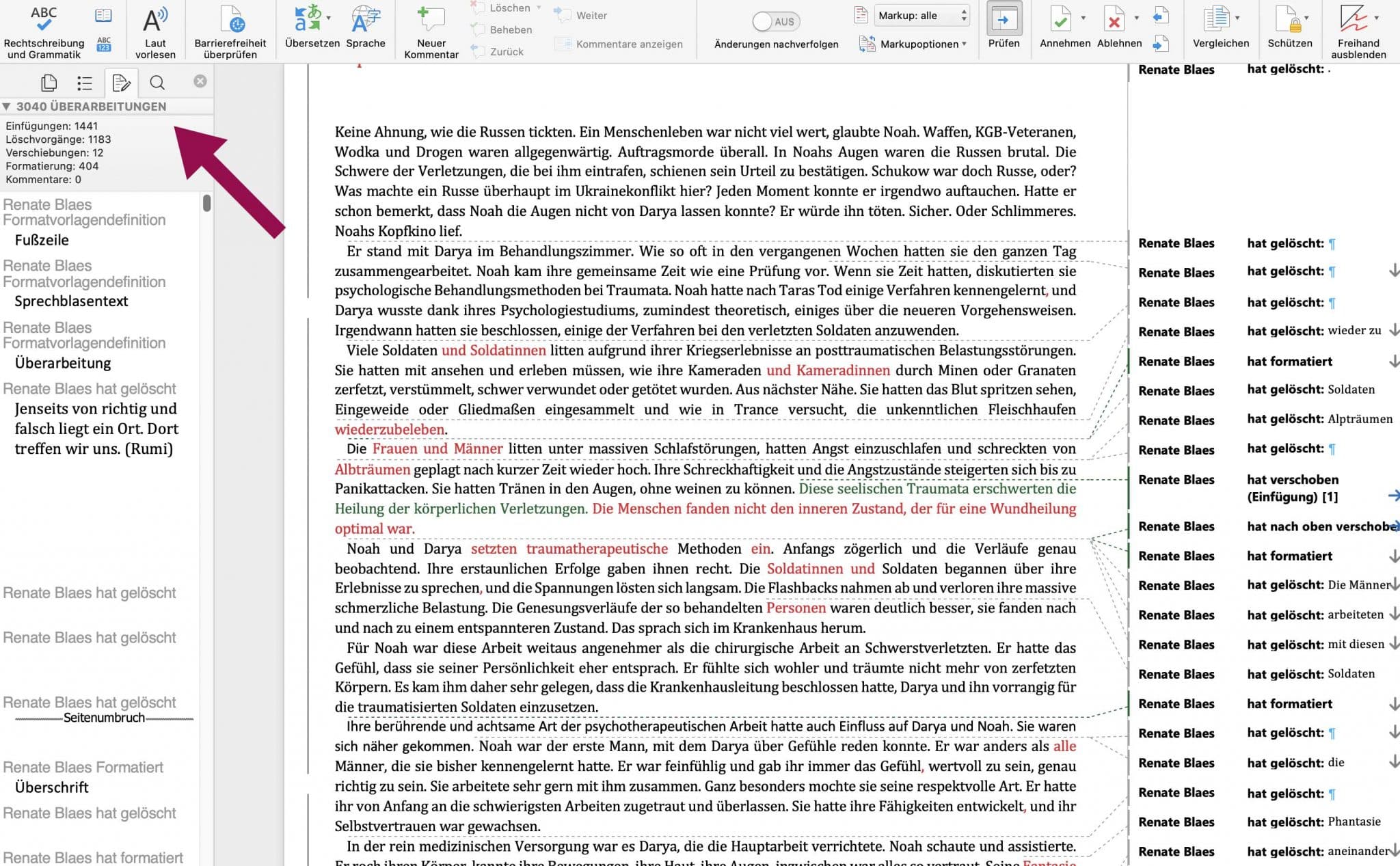The width and height of the screenshot is (1400, 866).
Task: Switch to the revisions pane tab
Action: point(121,83)
